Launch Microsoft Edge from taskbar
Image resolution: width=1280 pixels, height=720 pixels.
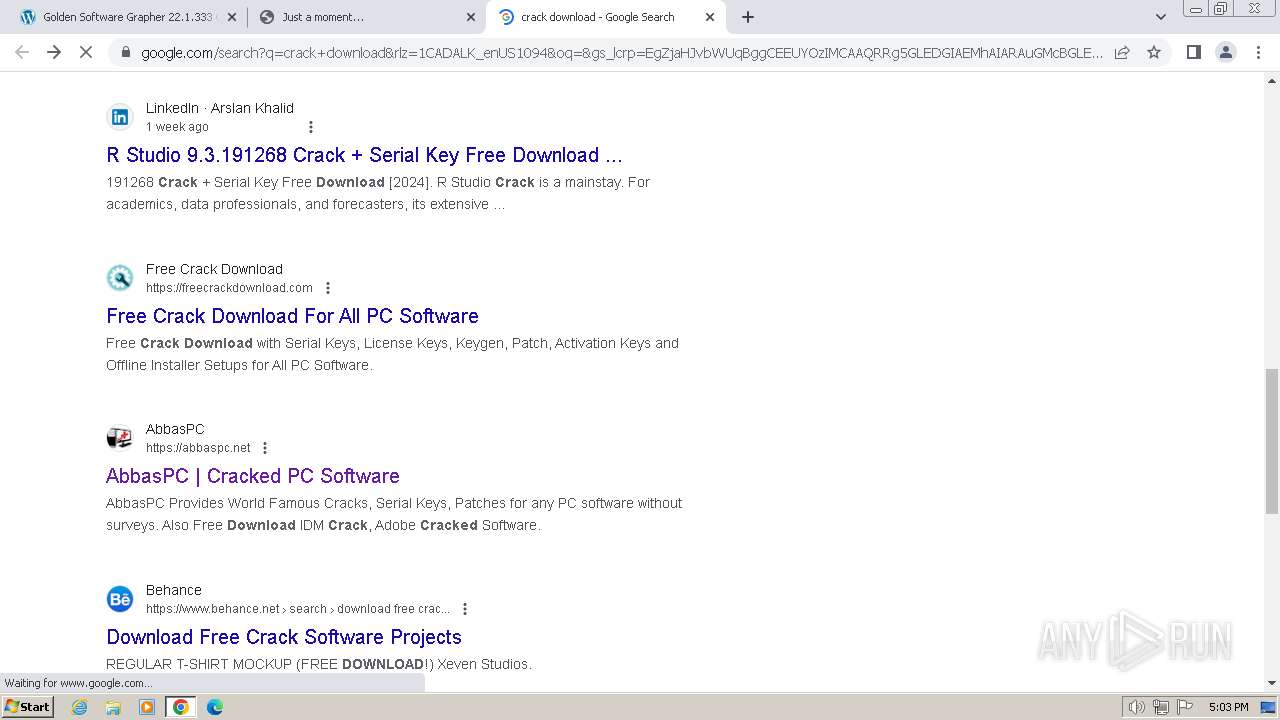(215, 707)
